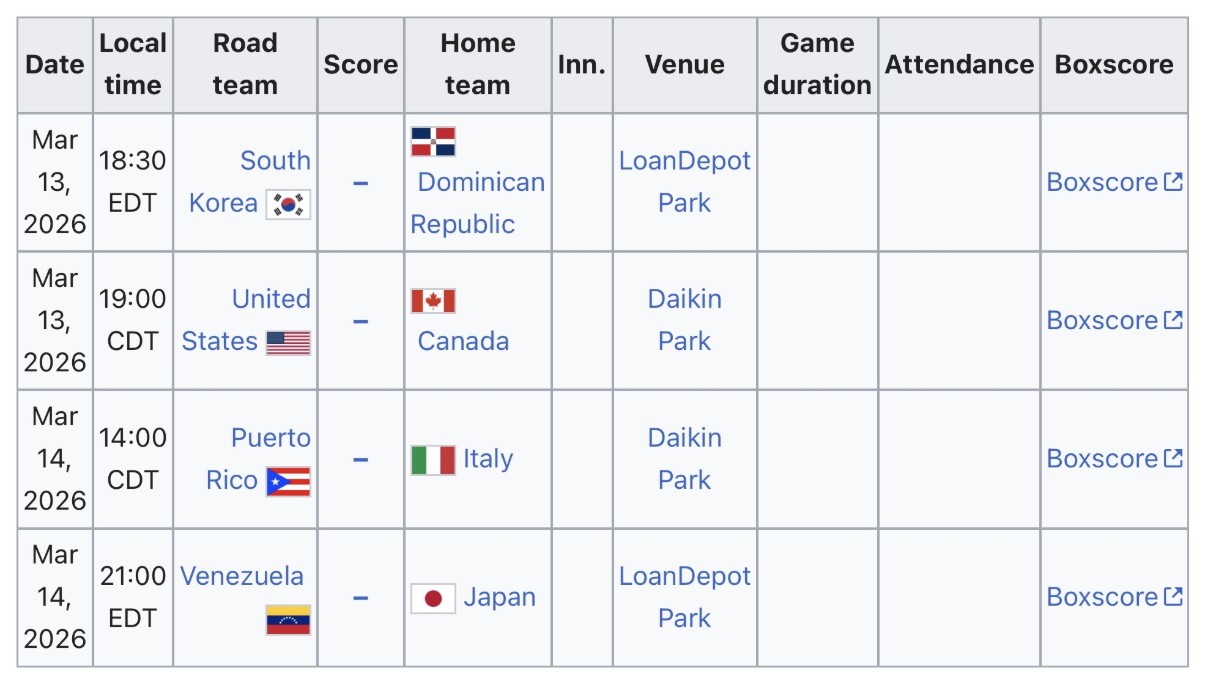Screen dimensions: 1205x685
Task: Follow the Canada team link
Action: point(463,341)
